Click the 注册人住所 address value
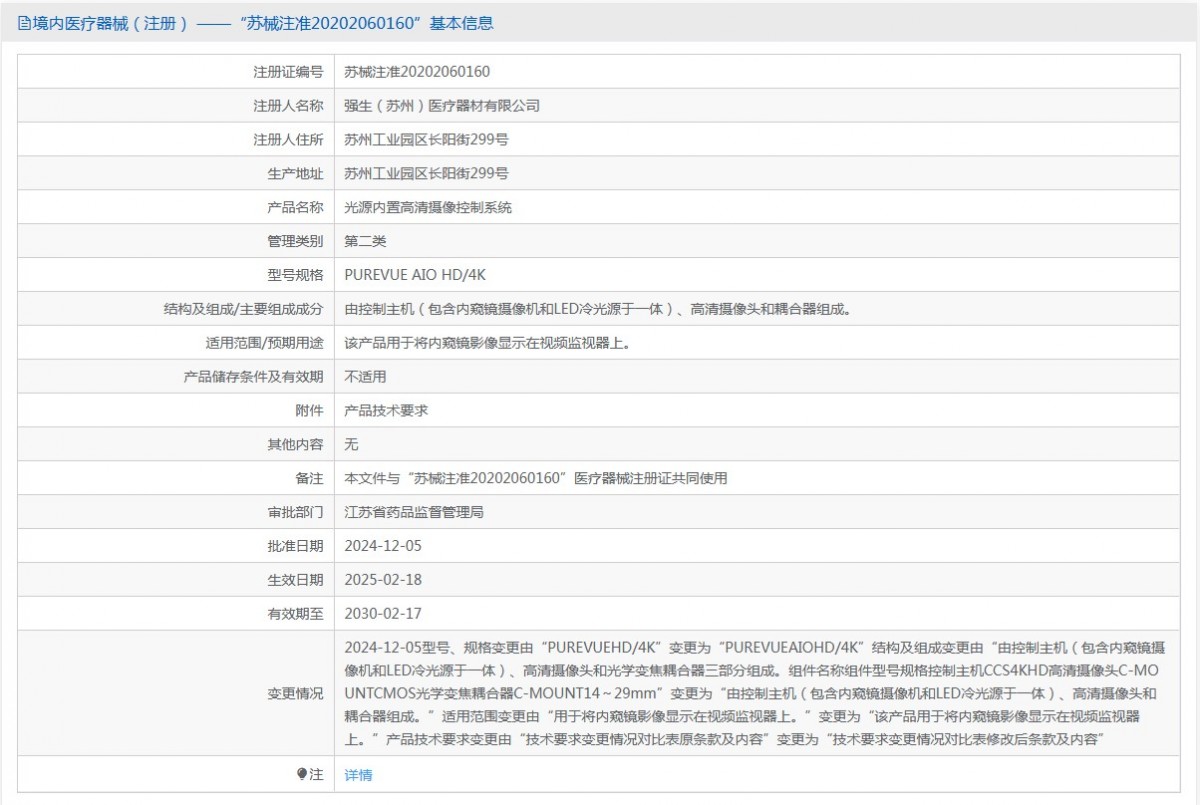 (427, 140)
